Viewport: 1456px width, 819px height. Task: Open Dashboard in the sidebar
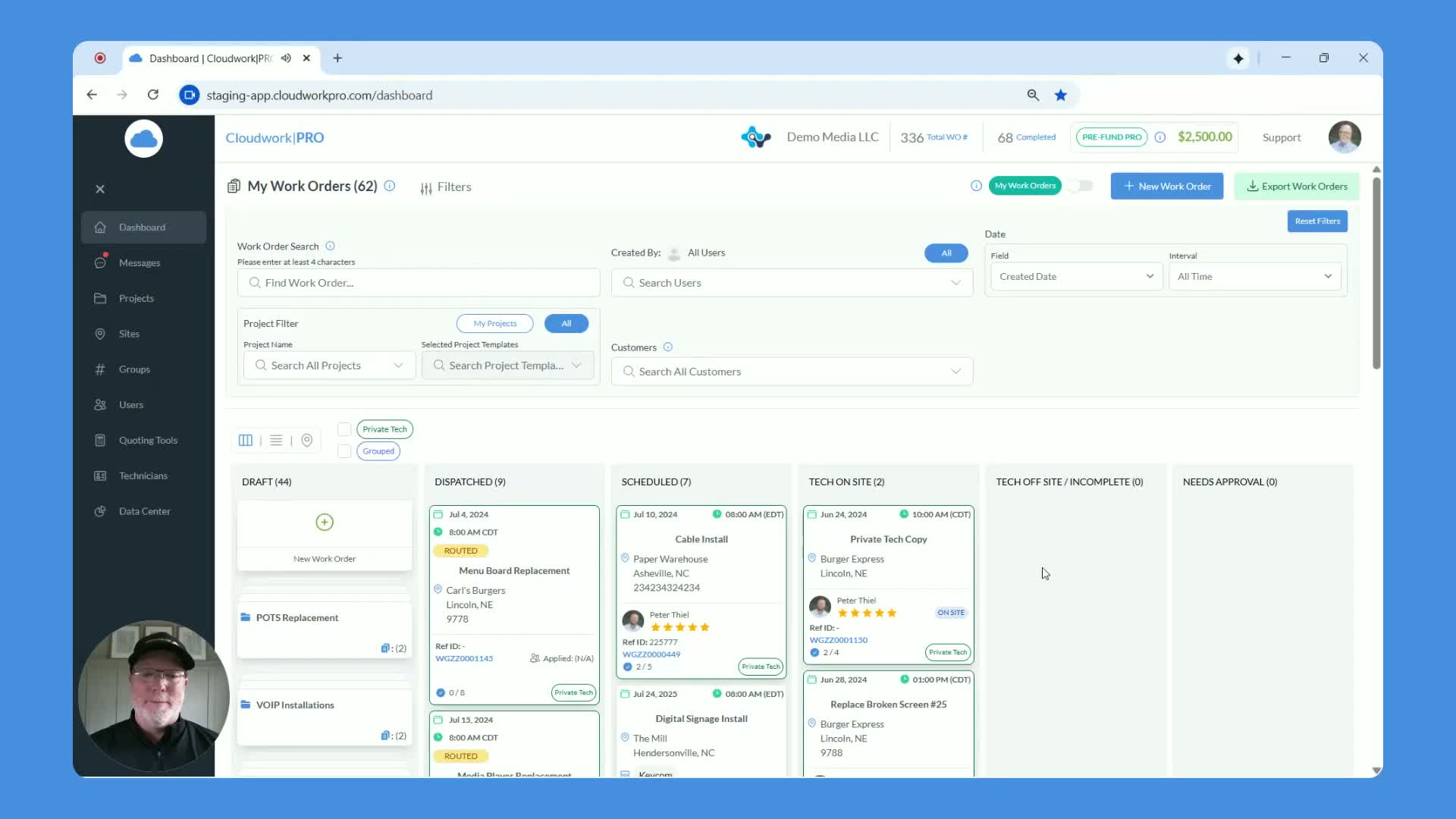point(143,227)
